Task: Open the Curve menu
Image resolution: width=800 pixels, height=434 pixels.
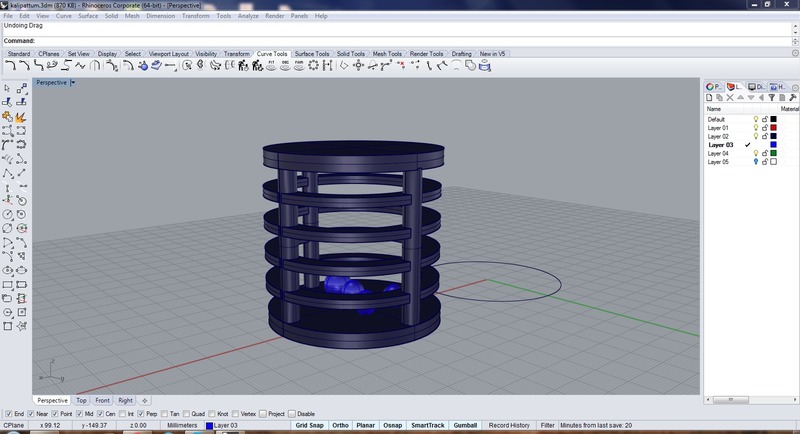Action: pos(64,16)
